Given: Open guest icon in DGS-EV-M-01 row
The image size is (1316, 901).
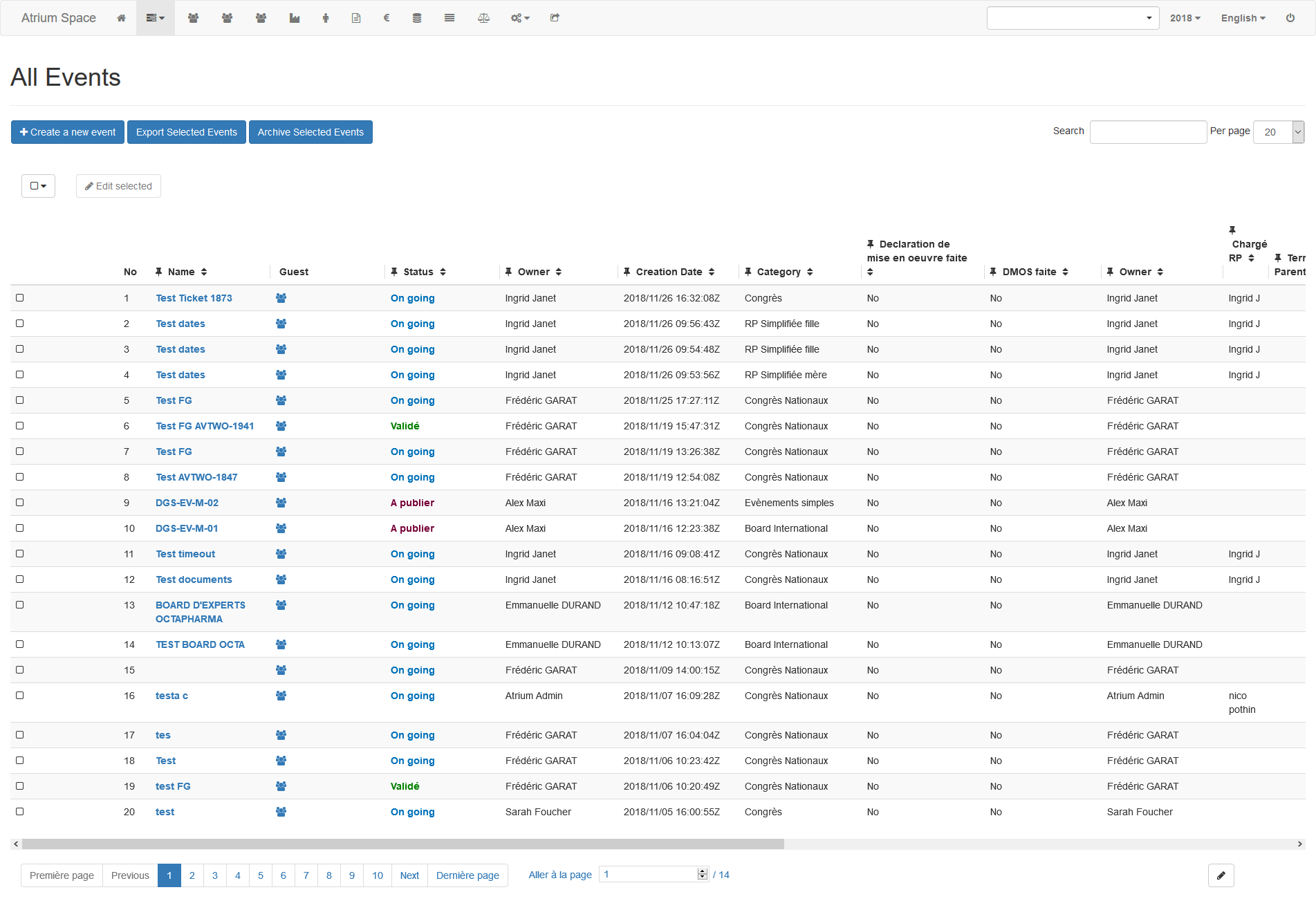Looking at the screenshot, I should click(281, 528).
